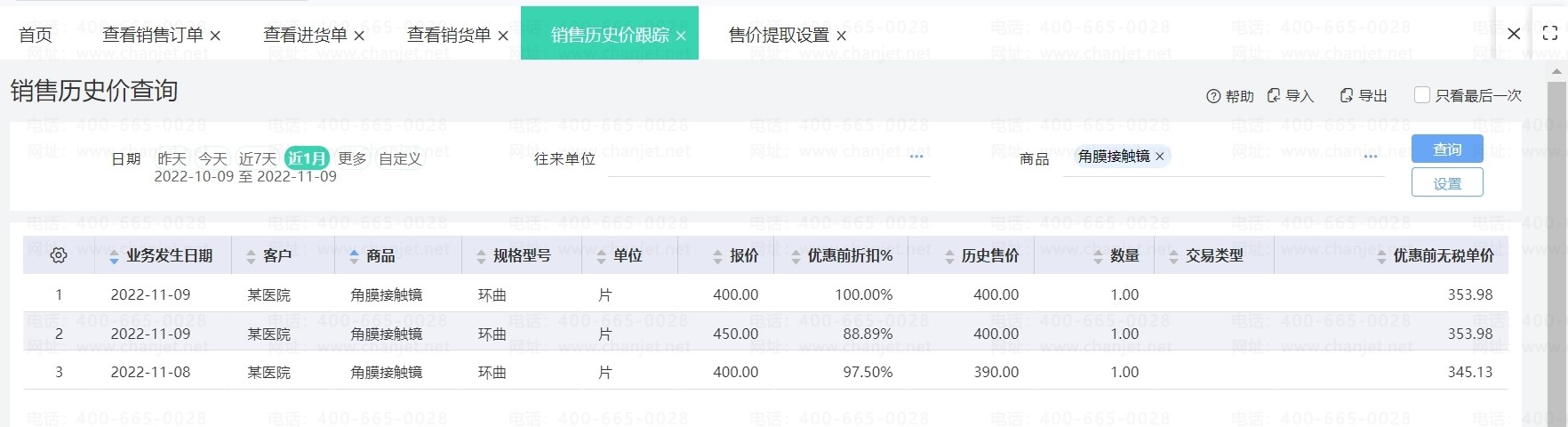Viewport: 1568px width, 427px height.
Task: Select the 今天 date filter
Action: pos(213,158)
